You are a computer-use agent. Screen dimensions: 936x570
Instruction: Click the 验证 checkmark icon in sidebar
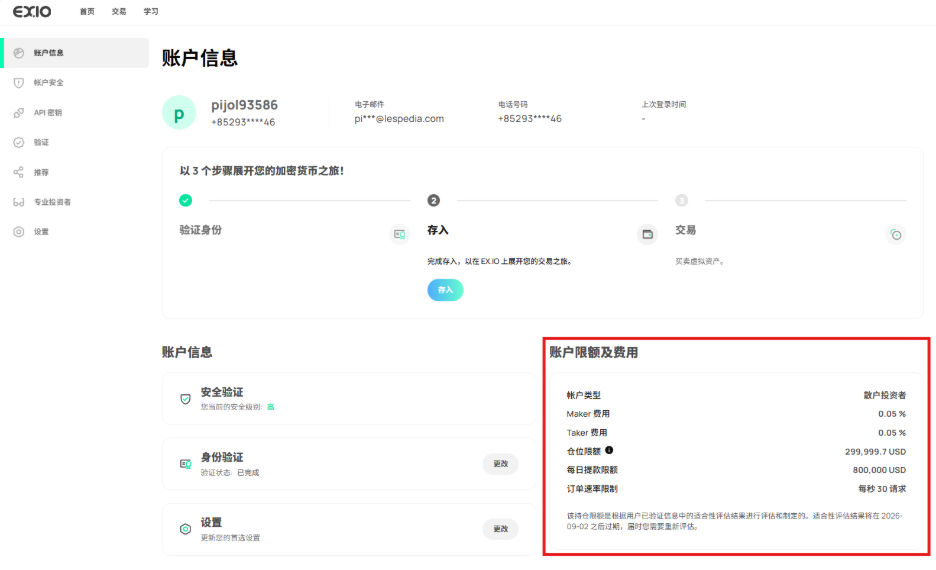pyautogui.click(x=18, y=143)
